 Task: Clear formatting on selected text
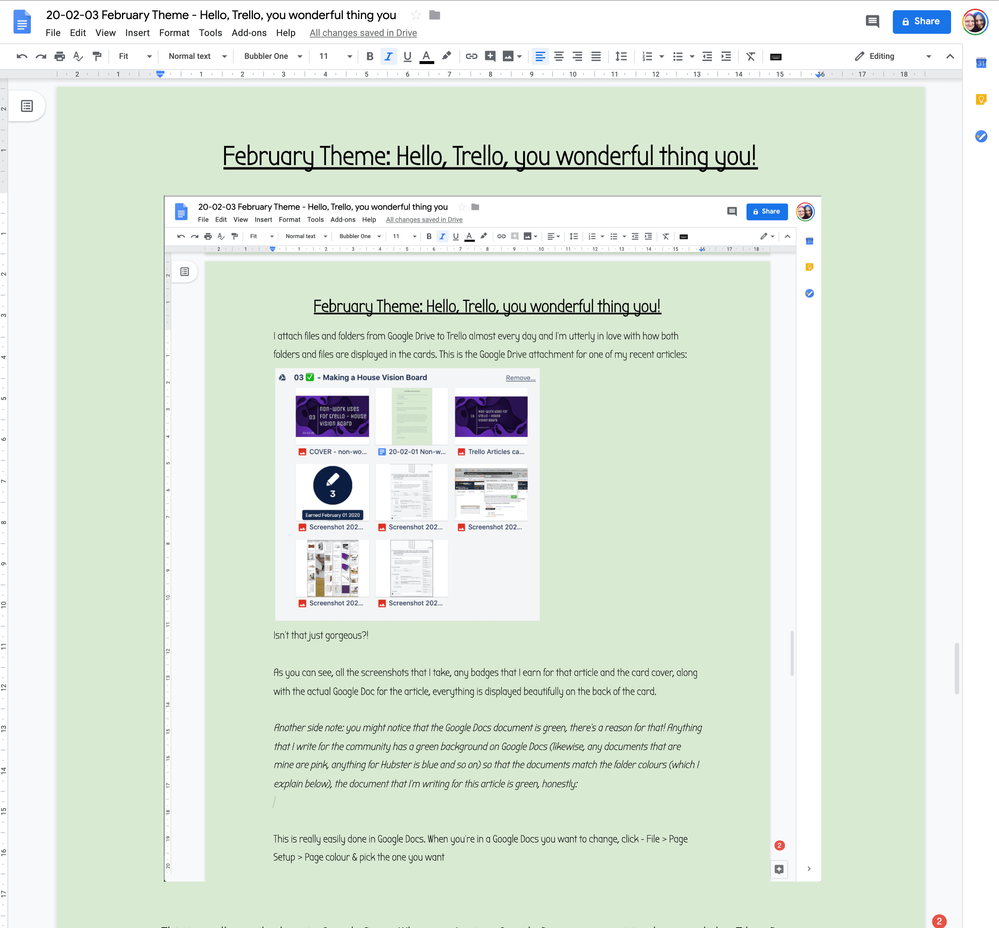click(x=750, y=56)
